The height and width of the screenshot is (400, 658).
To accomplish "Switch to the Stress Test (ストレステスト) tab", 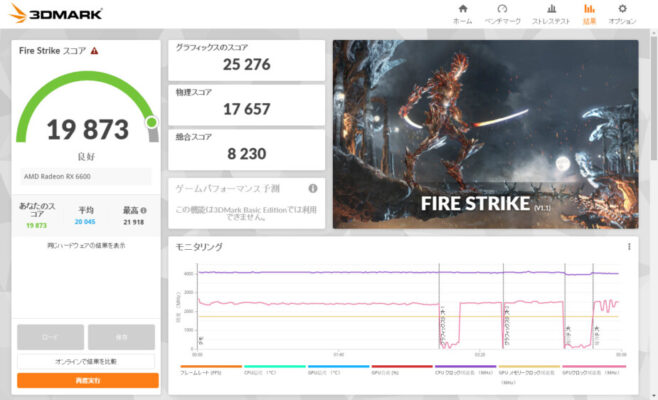I will pos(551,14).
